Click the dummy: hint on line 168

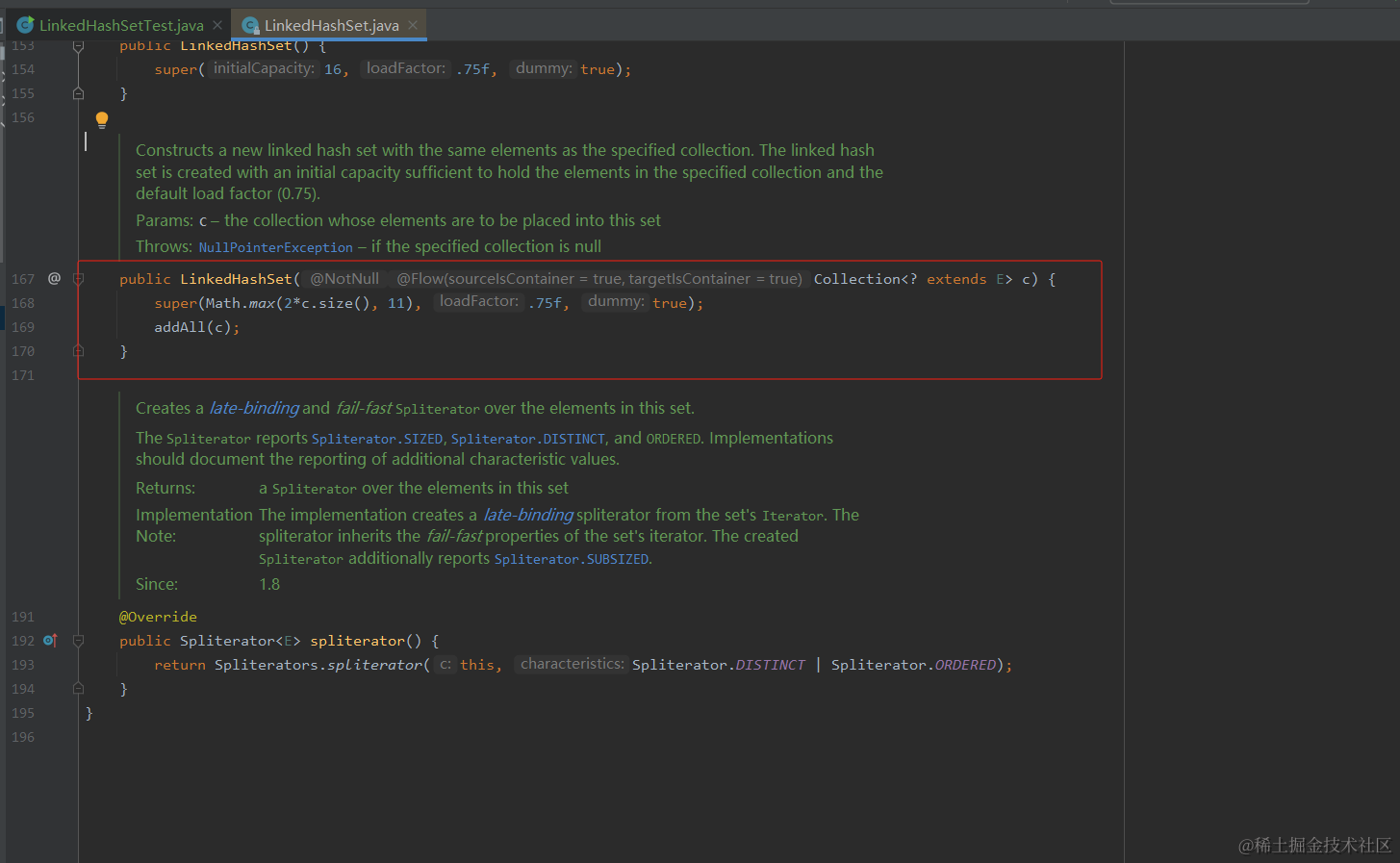(616, 301)
